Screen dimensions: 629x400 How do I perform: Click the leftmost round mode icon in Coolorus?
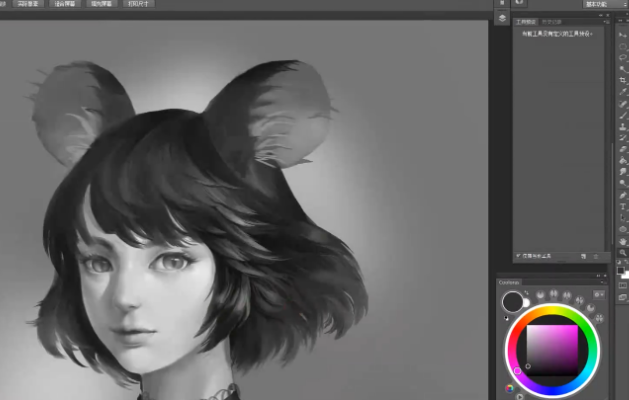[541, 295]
